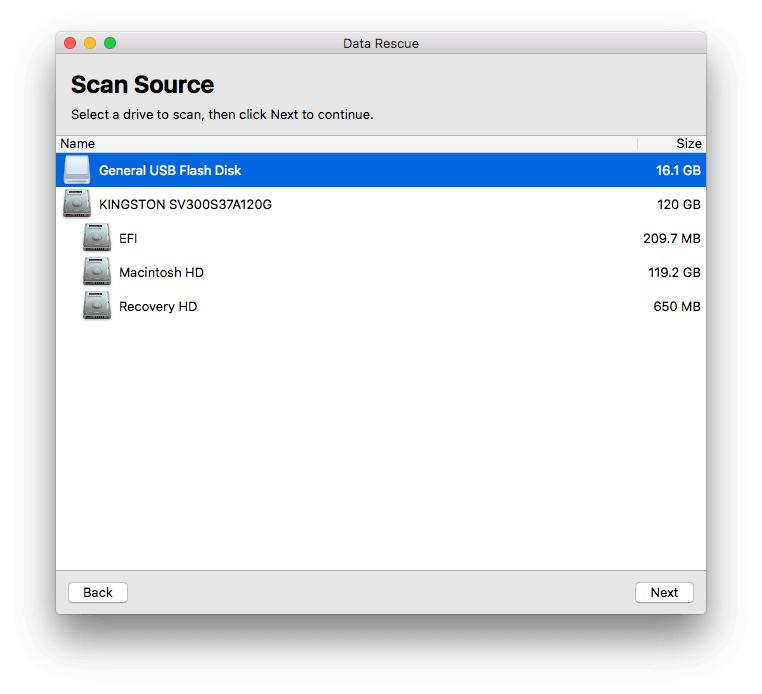The height and width of the screenshot is (694, 762).
Task: Pick the Recovery HD volume name
Action: 158,306
